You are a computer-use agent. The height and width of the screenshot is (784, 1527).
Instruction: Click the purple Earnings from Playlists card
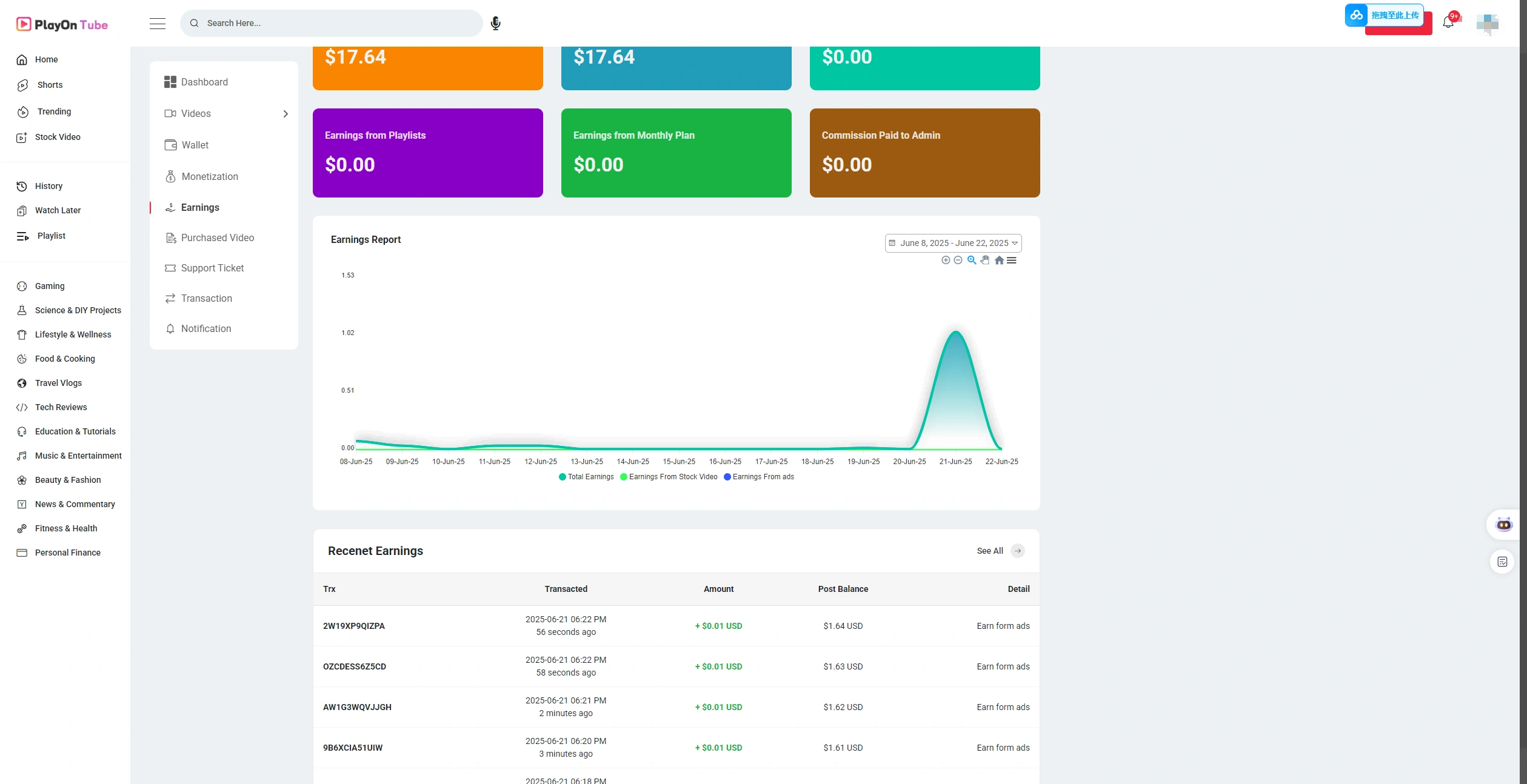[427, 153]
